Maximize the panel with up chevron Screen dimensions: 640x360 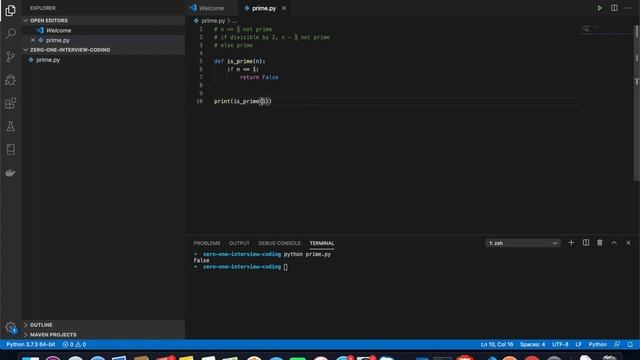(614, 243)
